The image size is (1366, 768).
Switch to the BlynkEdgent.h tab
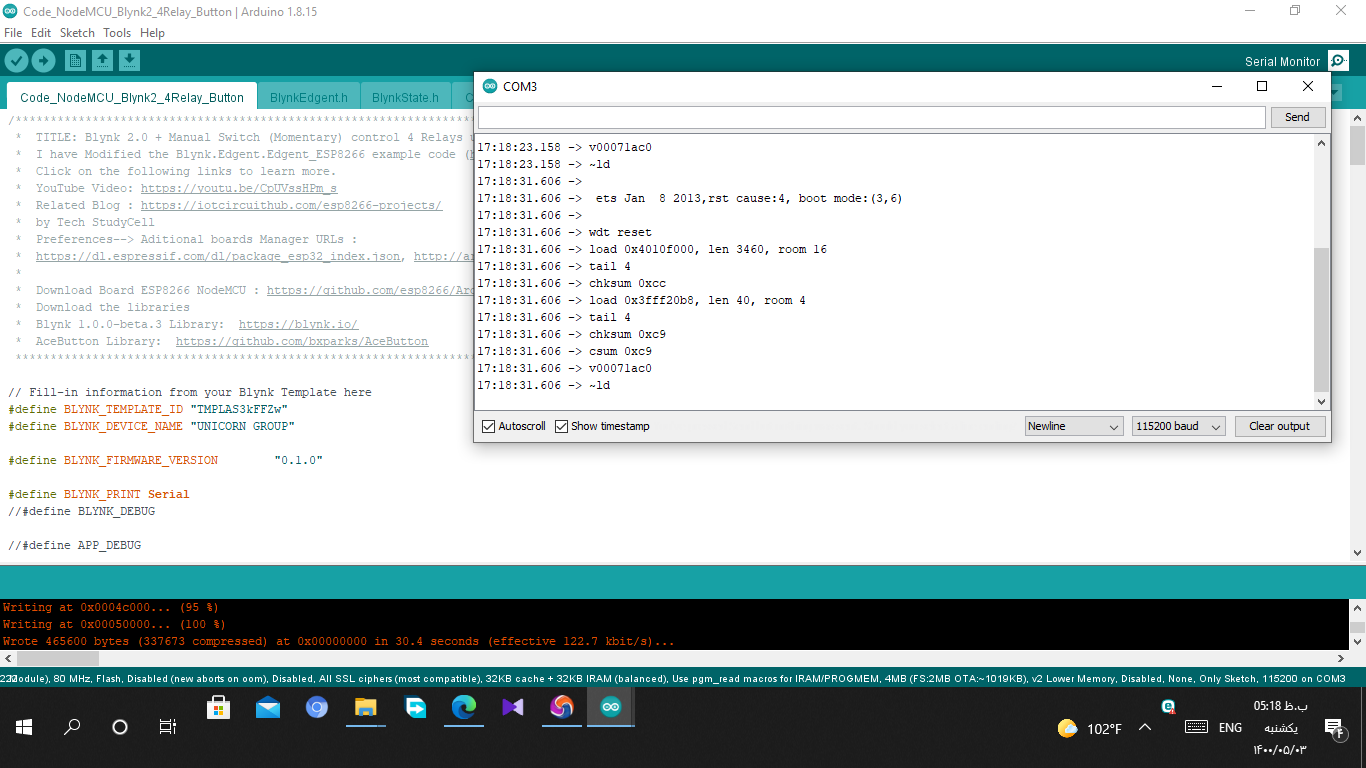pyautogui.click(x=308, y=98)
